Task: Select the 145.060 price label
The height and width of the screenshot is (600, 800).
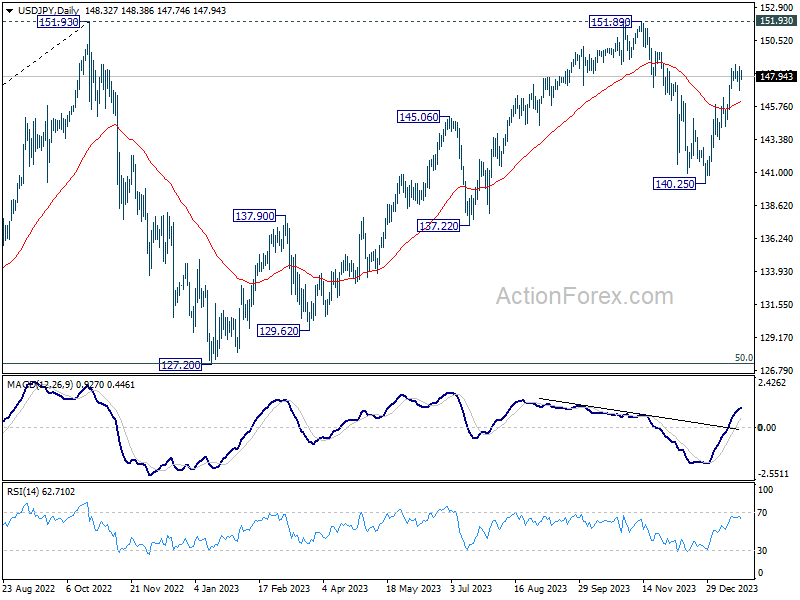Action: click(419, 117)
